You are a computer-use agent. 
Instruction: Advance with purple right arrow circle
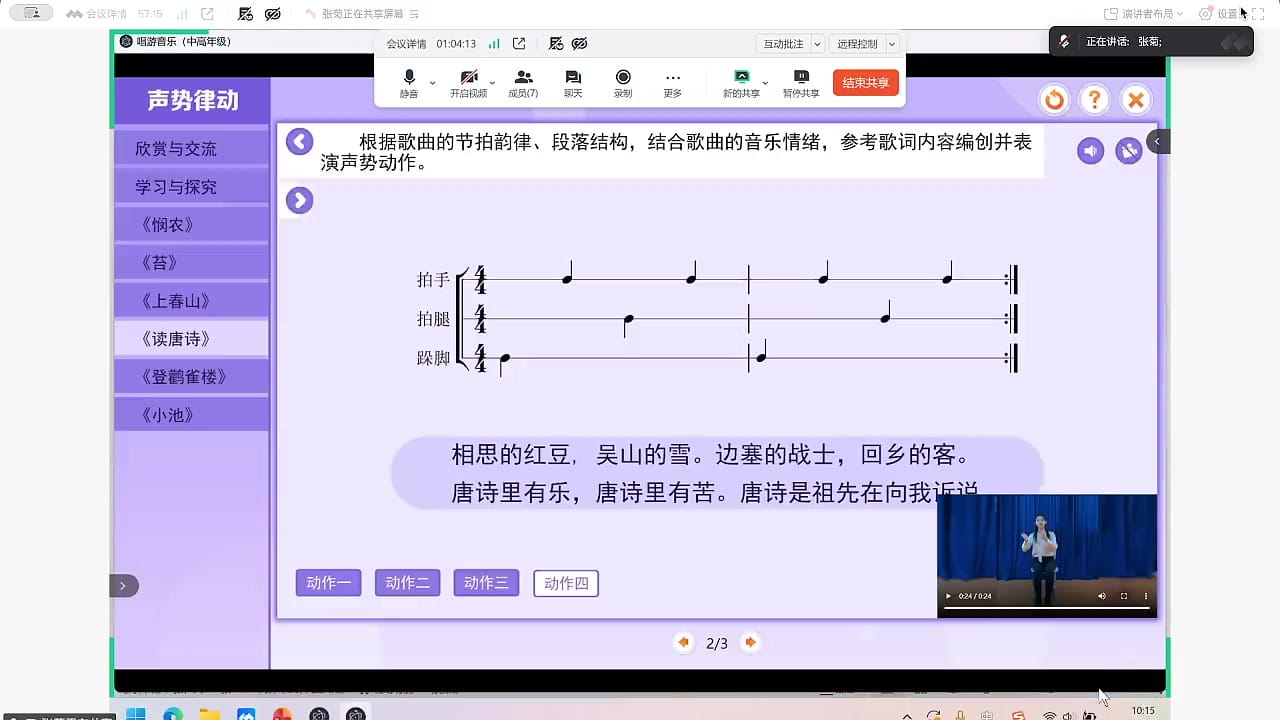(299, 201)
